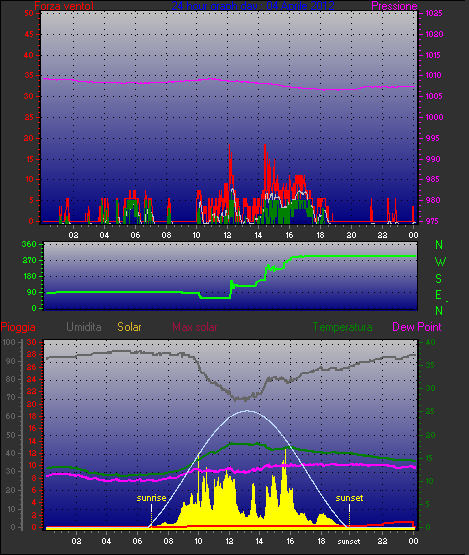Click the Forza vento legend label

click(x=64, y=6)
